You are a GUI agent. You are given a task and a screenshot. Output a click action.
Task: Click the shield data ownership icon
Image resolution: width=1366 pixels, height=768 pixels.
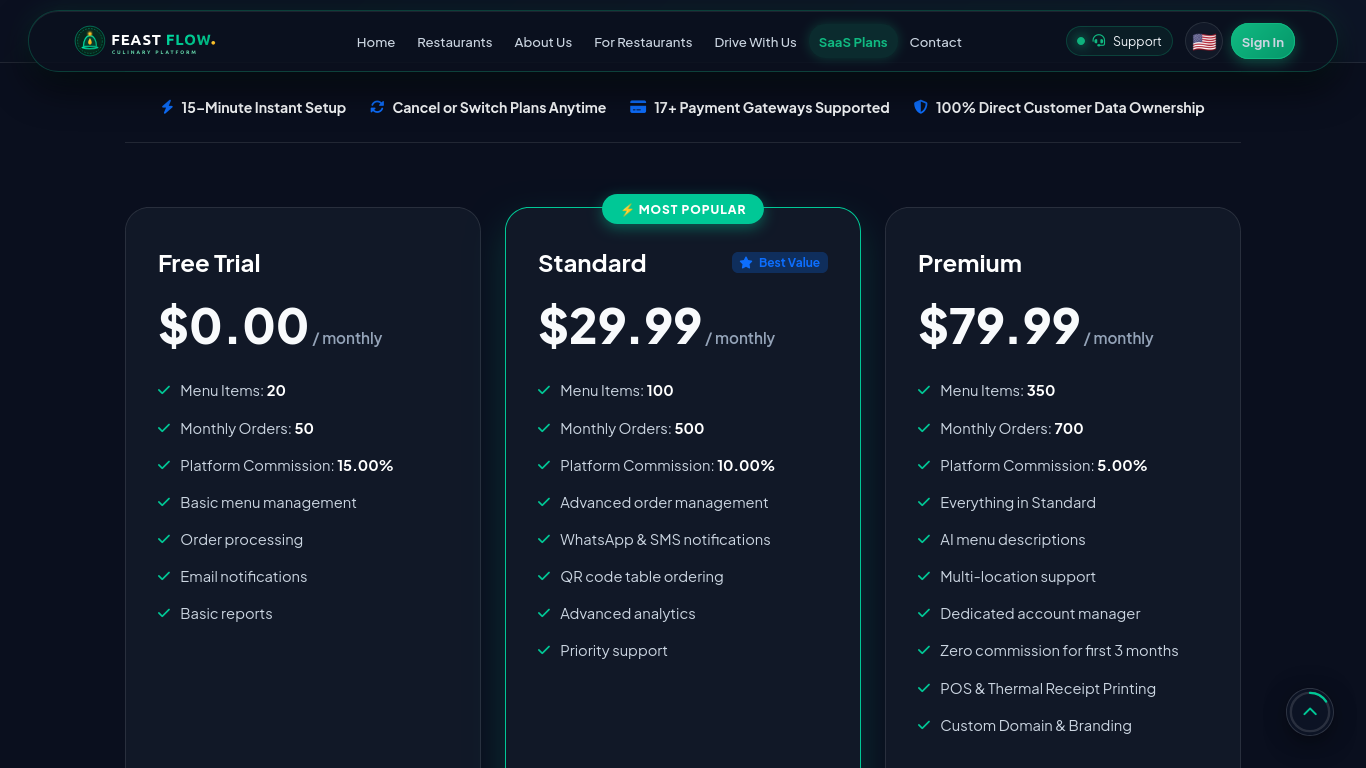click(921, 107)
